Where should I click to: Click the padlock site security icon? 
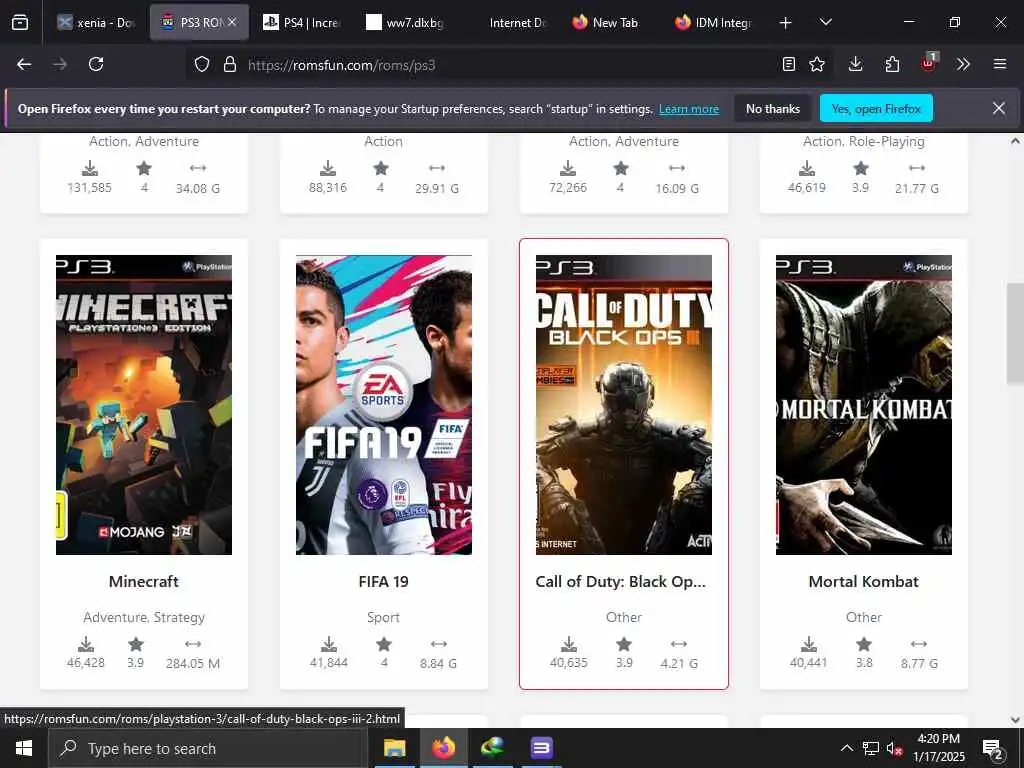pyautogui.click(x=230, y=65)
